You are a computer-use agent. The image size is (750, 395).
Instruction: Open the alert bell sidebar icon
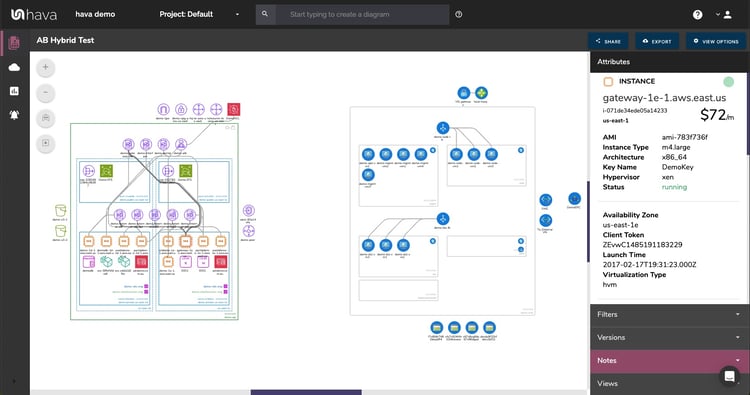pyautogui.click(x=14, y=115)
